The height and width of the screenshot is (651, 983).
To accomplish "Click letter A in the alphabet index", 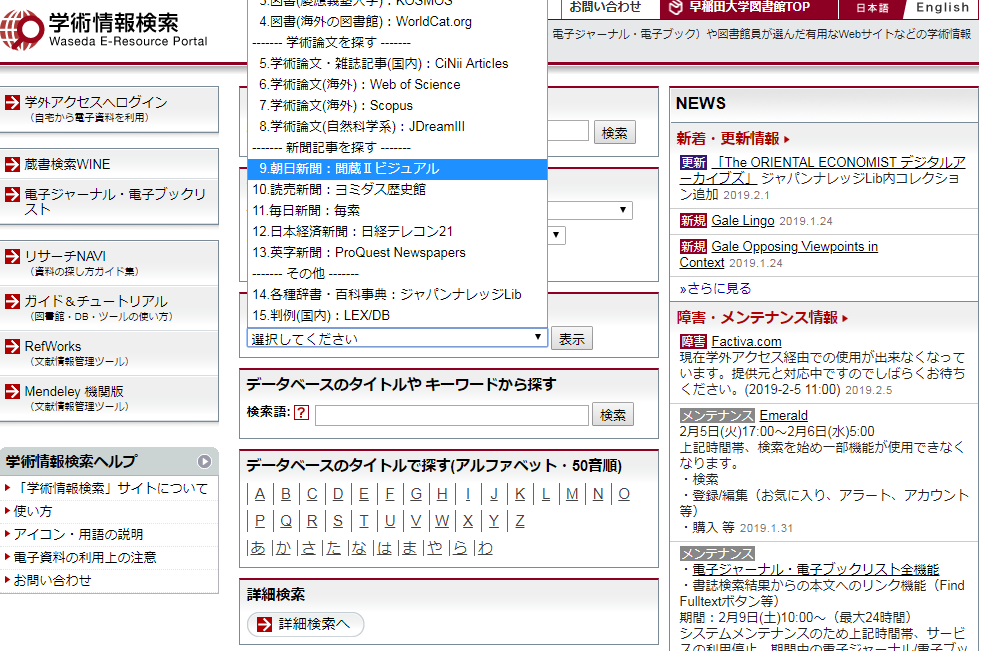I will pyautogui.click(x=260, y=494).
